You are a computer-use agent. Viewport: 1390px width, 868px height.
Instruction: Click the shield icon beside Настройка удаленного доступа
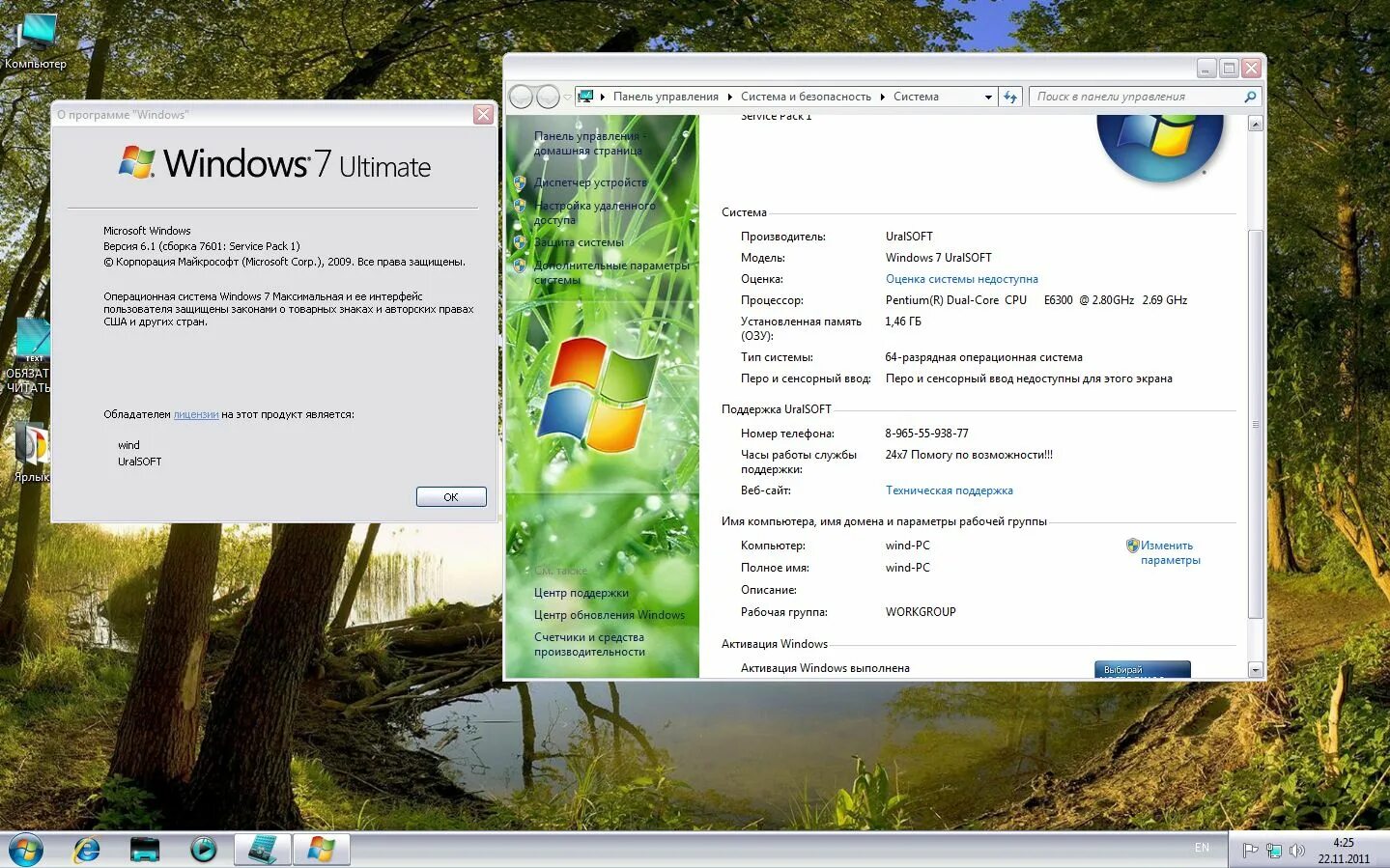(x=520, y=206)
